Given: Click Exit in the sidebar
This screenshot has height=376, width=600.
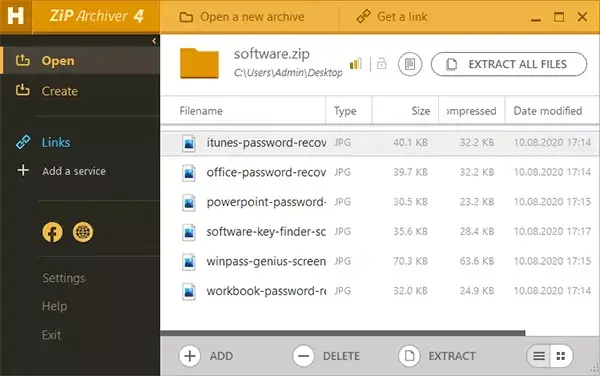Looking at the screenshot, I should click(x=51, y=335).
